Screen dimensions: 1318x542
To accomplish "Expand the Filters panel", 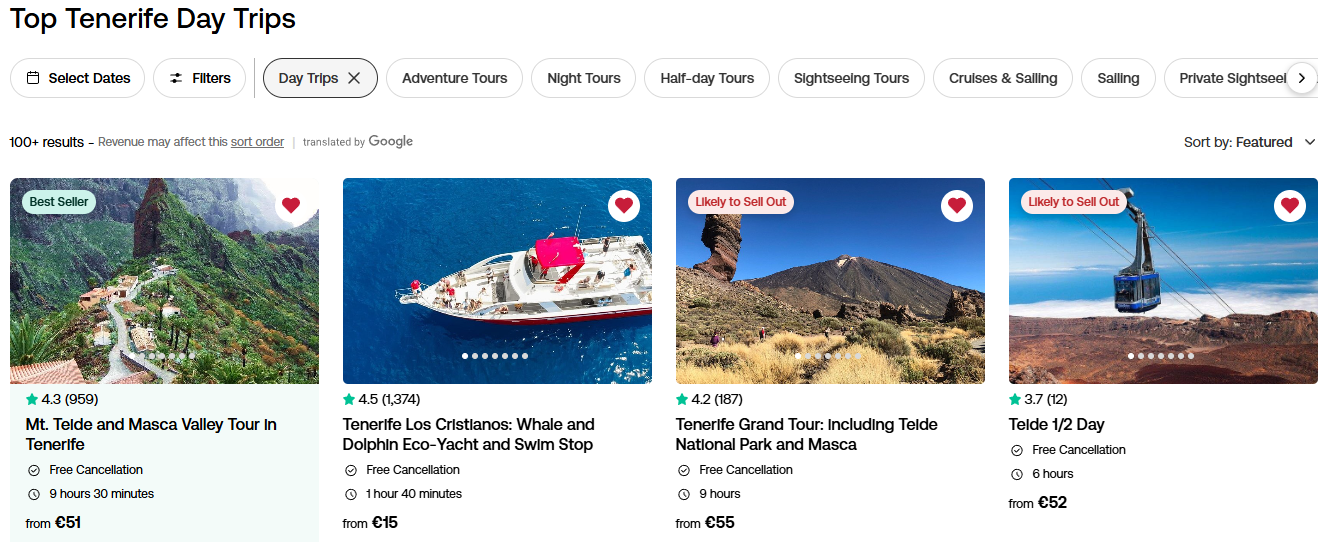I will (x=200, y=78).
